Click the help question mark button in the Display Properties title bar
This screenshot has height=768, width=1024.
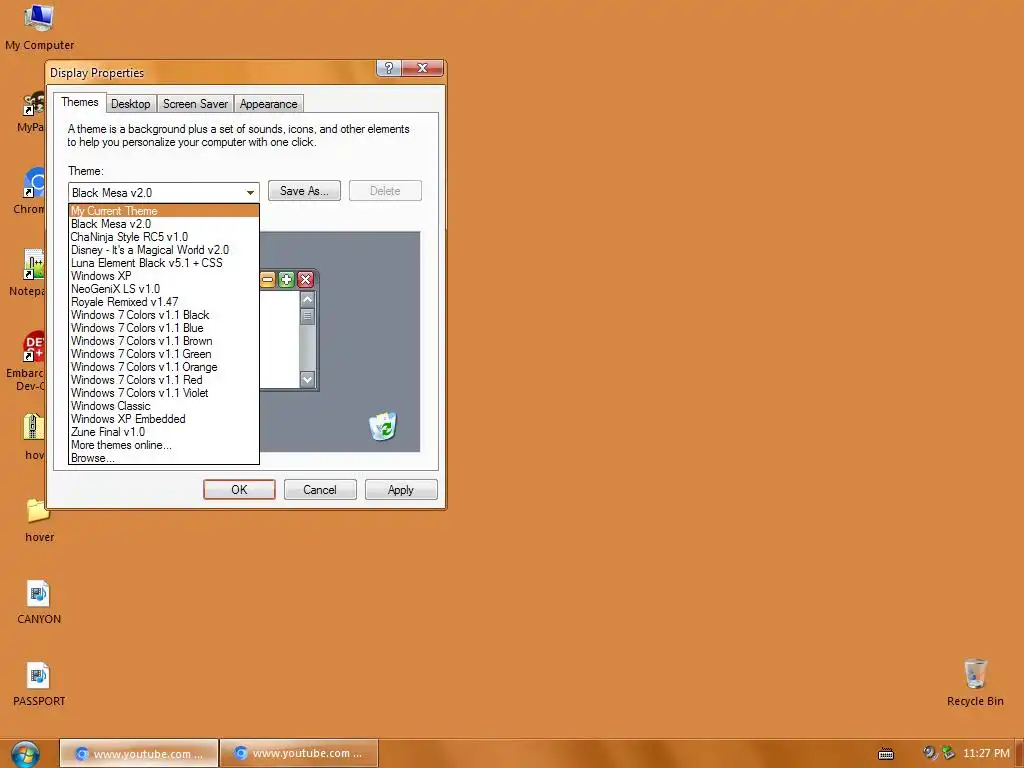[389, 68]
